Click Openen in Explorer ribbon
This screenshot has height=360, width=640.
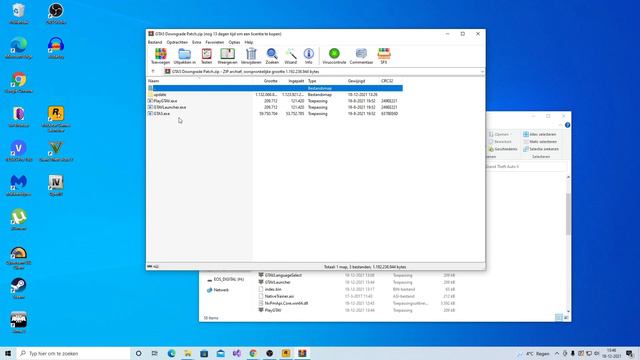point(500,134)
